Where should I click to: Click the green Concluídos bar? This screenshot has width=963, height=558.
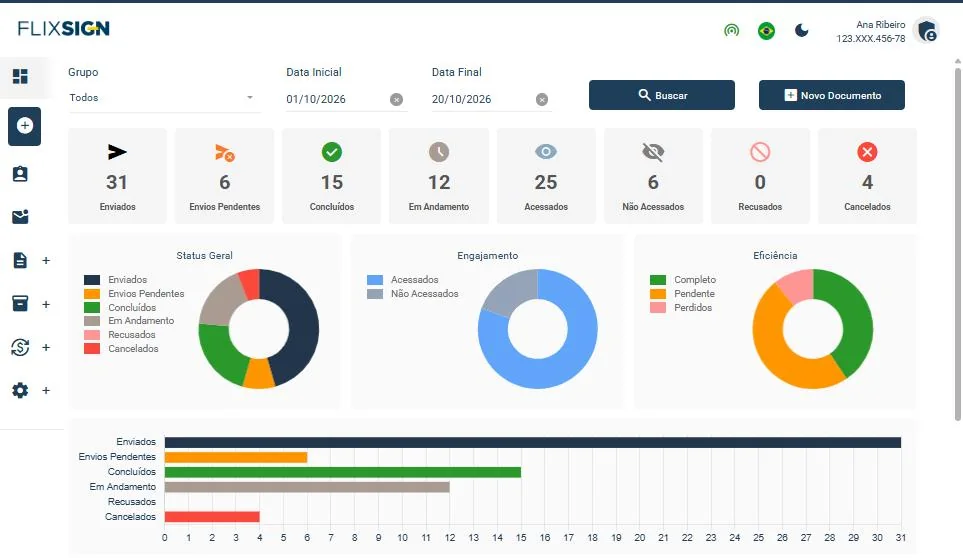pos(343,472)
